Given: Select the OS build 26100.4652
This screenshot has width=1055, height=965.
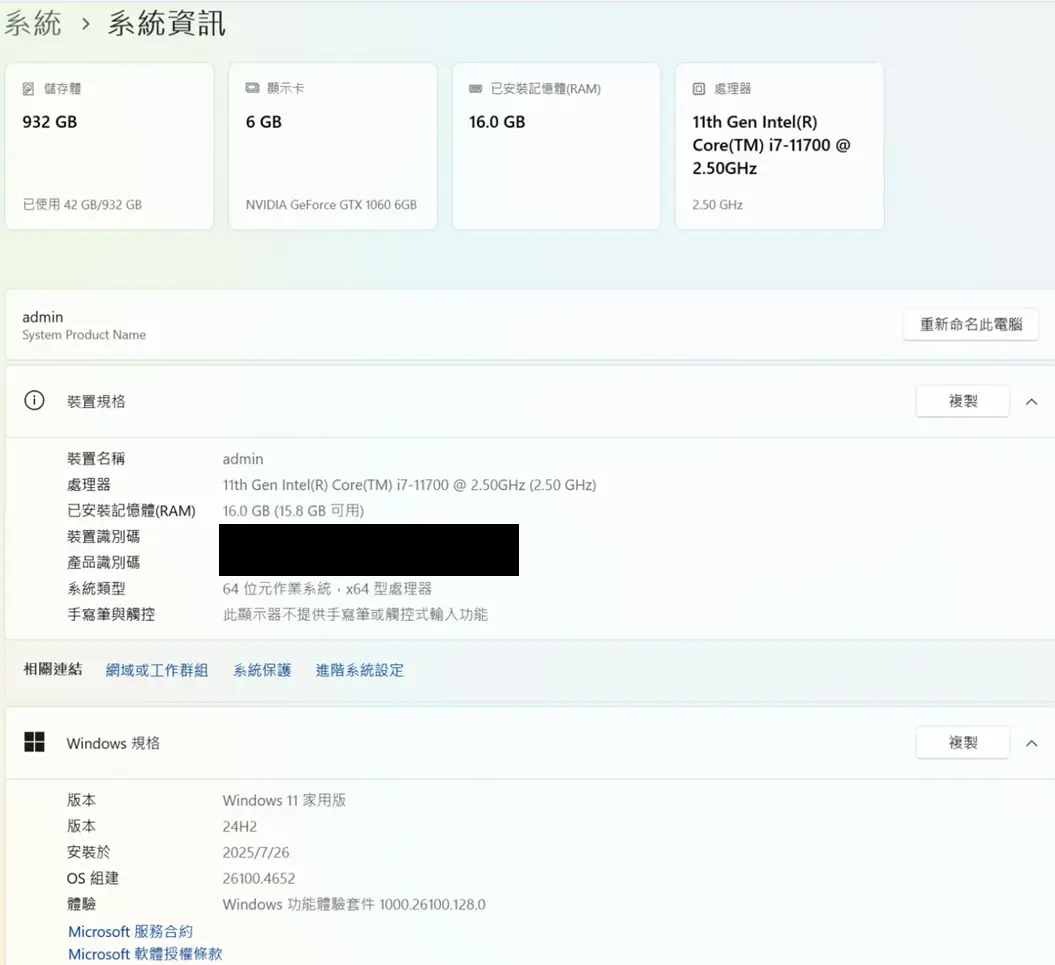Looking at the screenshot, I should [x=259, y=878].
